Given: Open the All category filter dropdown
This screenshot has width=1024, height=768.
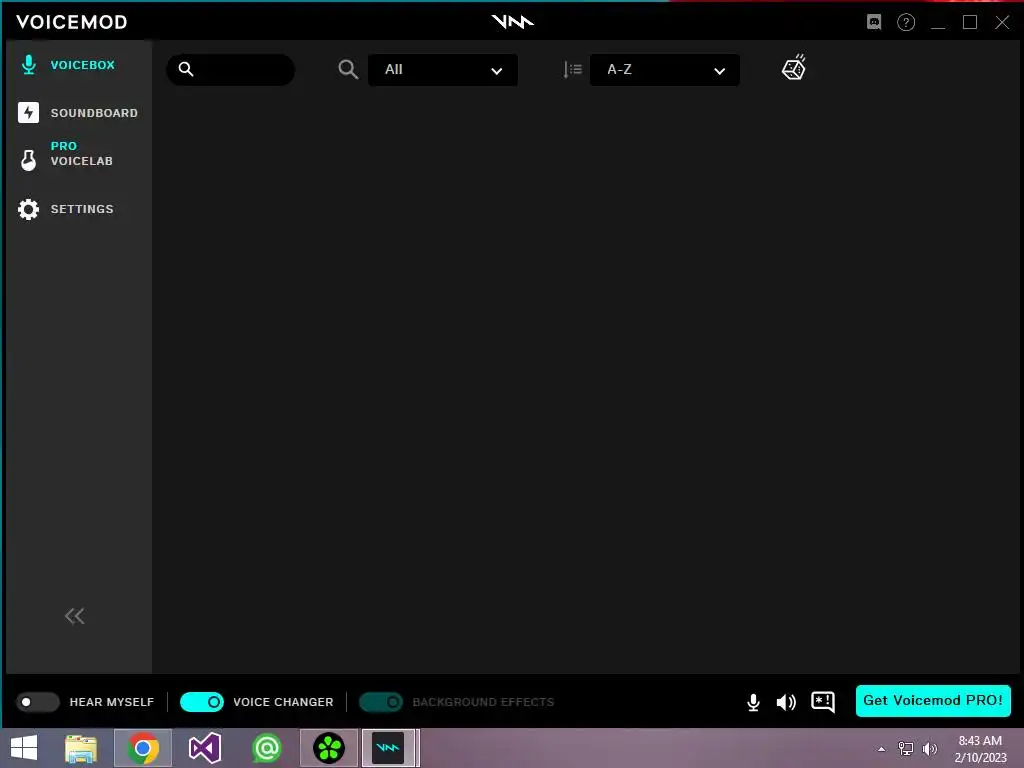Looking at the screenshot, I should 443,70.
